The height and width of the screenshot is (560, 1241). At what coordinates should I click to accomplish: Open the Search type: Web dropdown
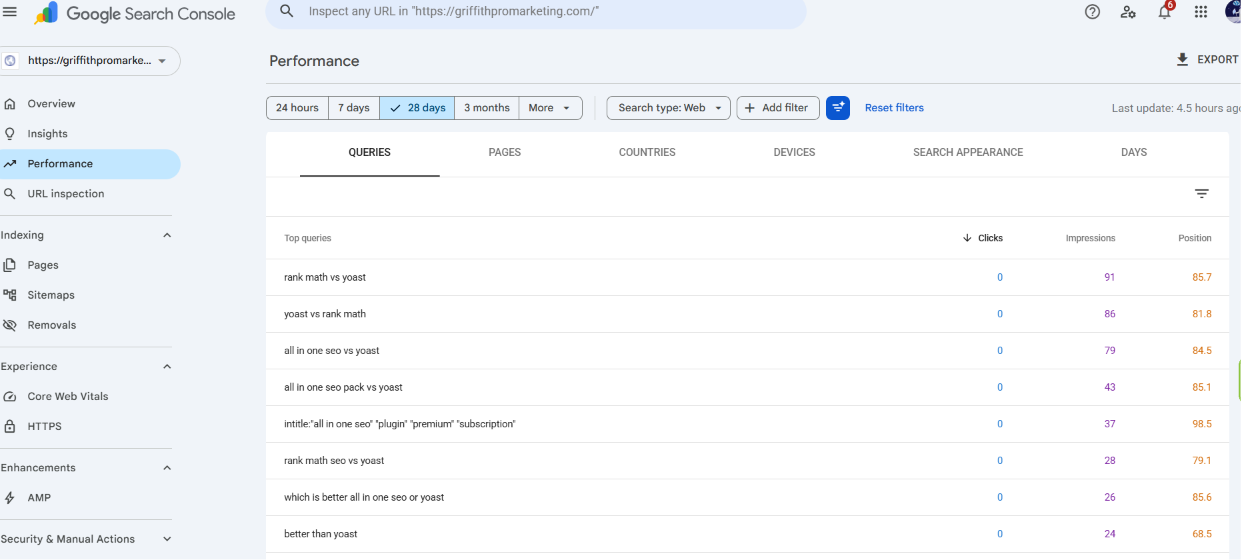tap(668, 108)
